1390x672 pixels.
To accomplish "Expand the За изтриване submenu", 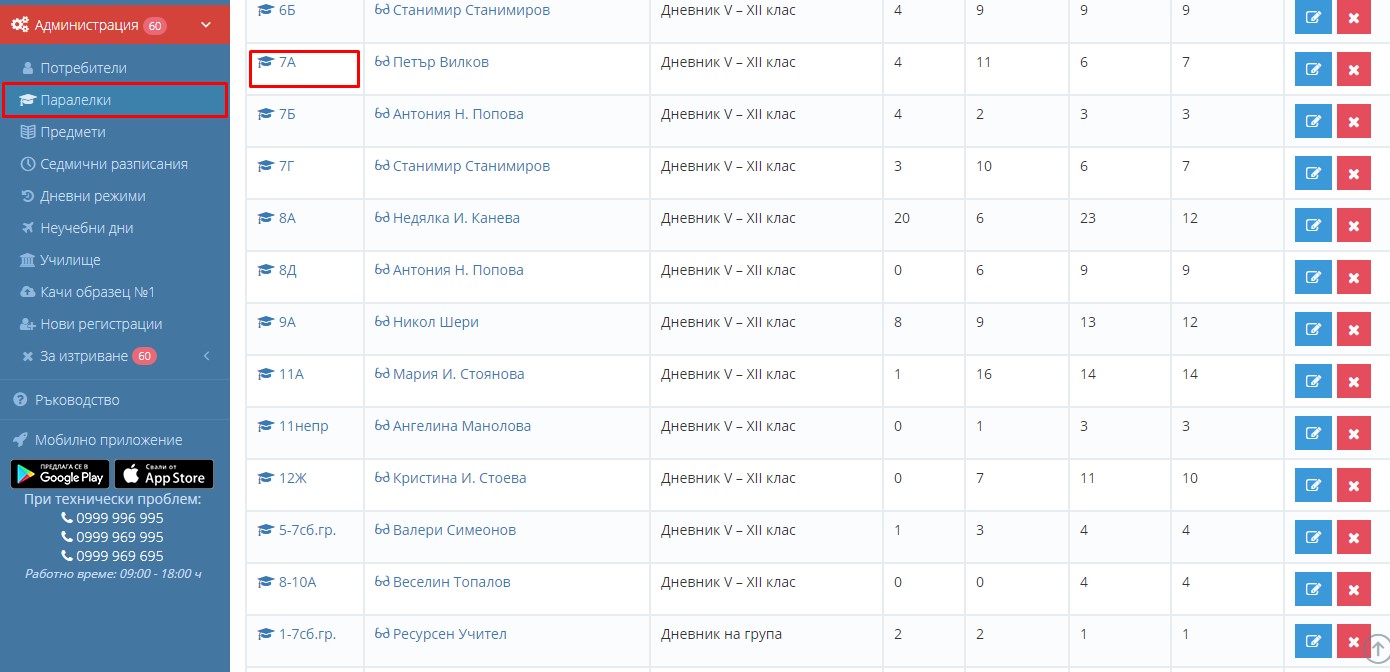I will 205,356.
